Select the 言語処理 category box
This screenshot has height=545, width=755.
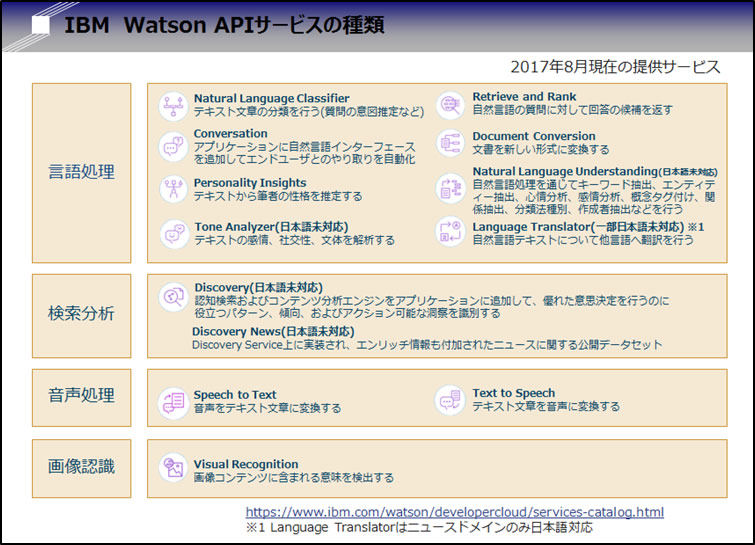click(x=82, y=172)
